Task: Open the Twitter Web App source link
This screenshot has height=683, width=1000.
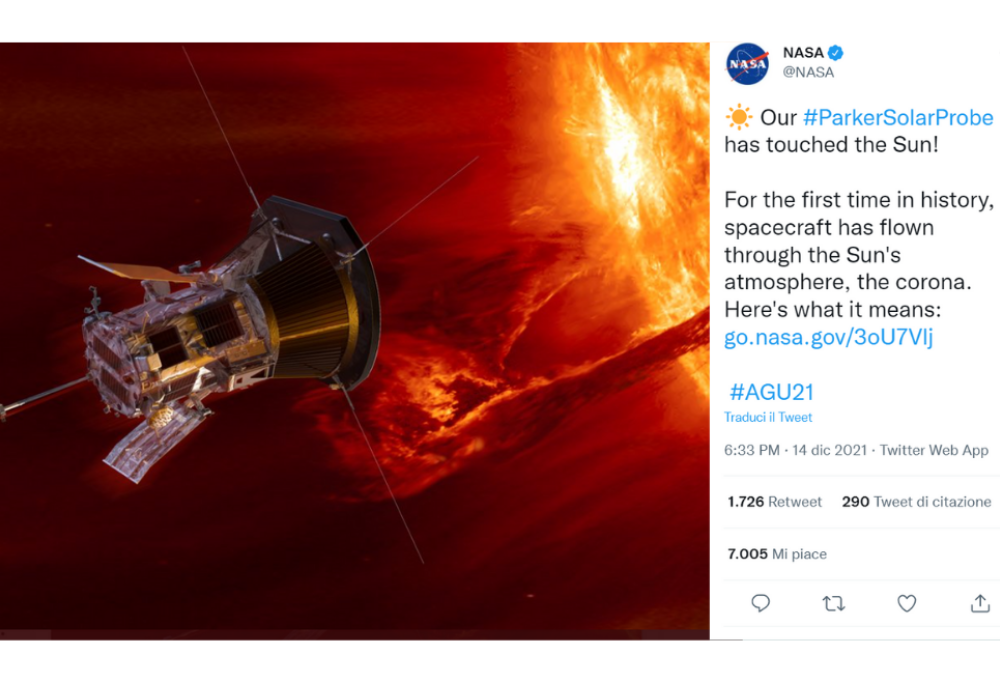Action: pos(934,450)
